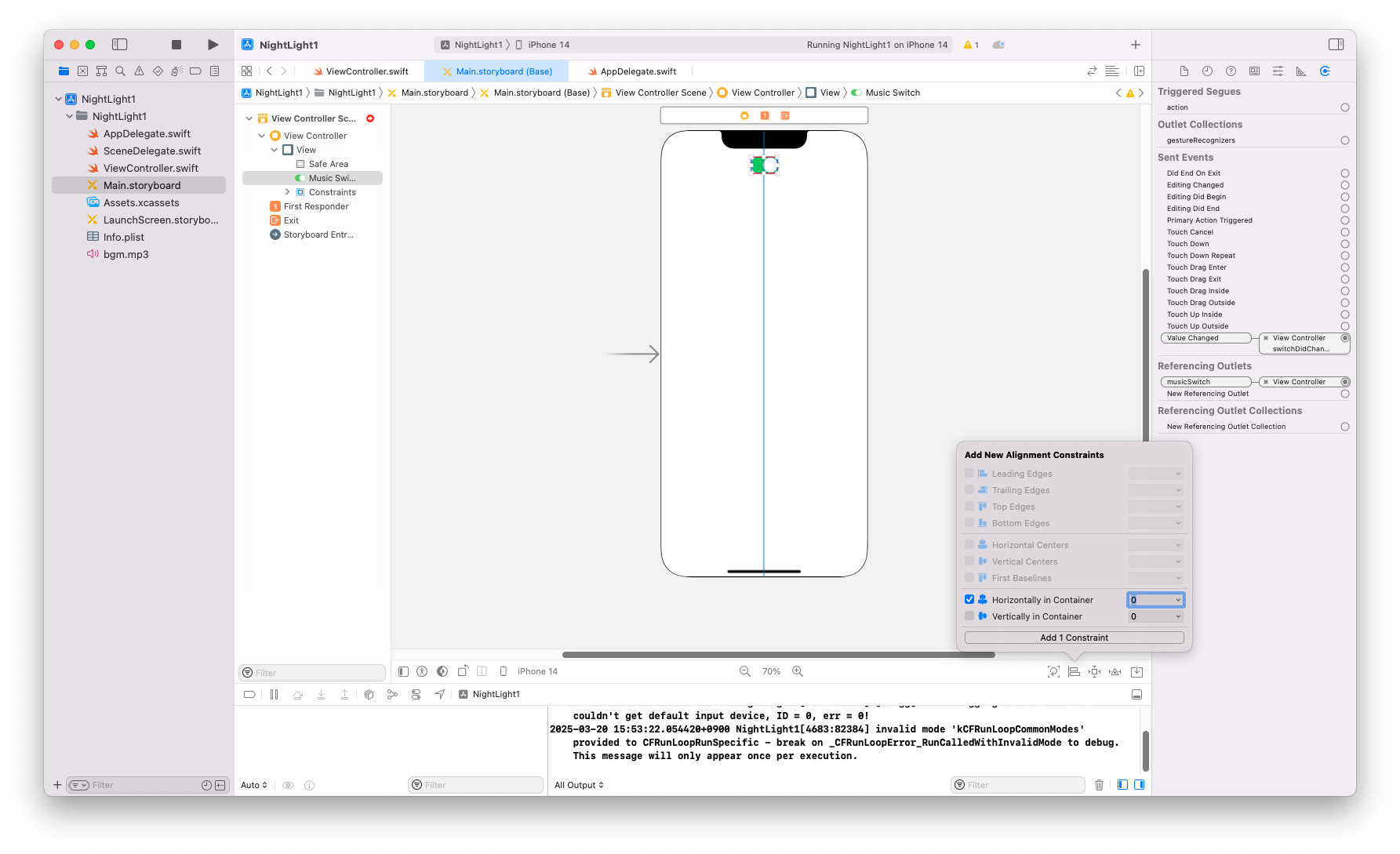Viewport: 1400px width, 854px height.
Task: Switch to AppDelegate.swift tab
Action: 632,71
